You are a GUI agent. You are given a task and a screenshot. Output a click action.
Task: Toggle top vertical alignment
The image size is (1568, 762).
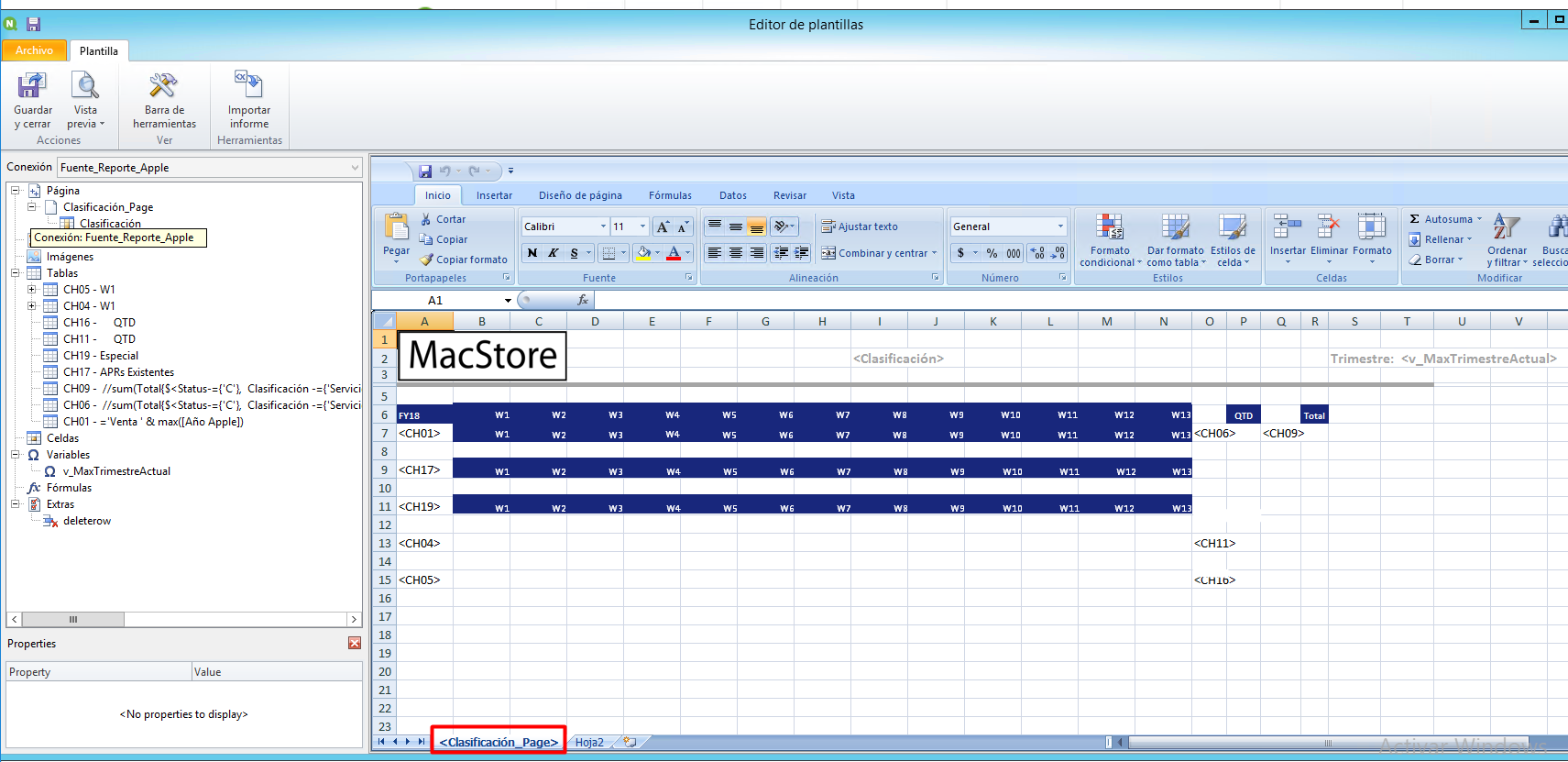click(715, 226)
